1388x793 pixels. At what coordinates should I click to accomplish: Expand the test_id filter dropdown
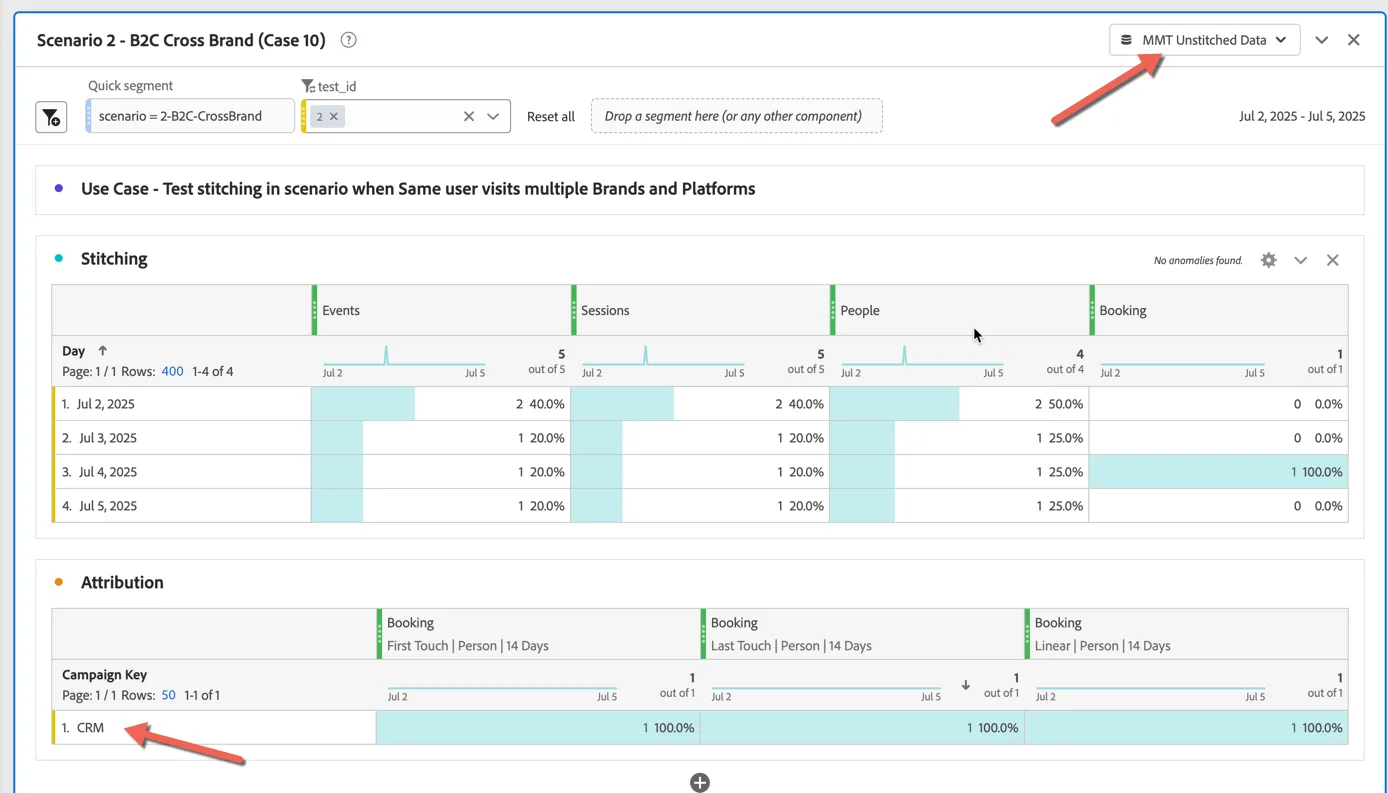(x=493, y=116)
